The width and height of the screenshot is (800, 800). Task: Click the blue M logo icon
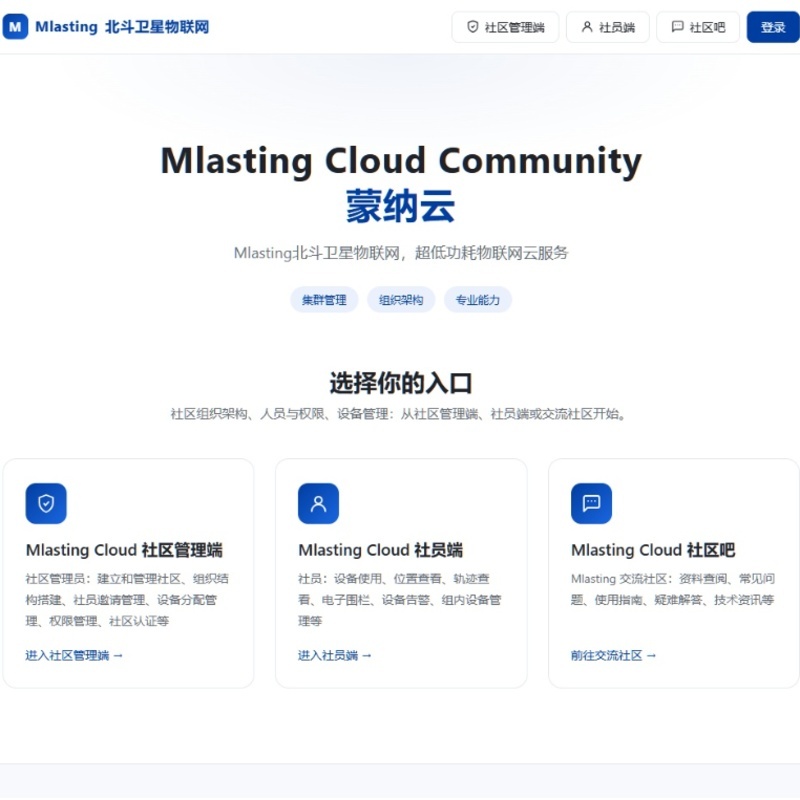(15, 27)
